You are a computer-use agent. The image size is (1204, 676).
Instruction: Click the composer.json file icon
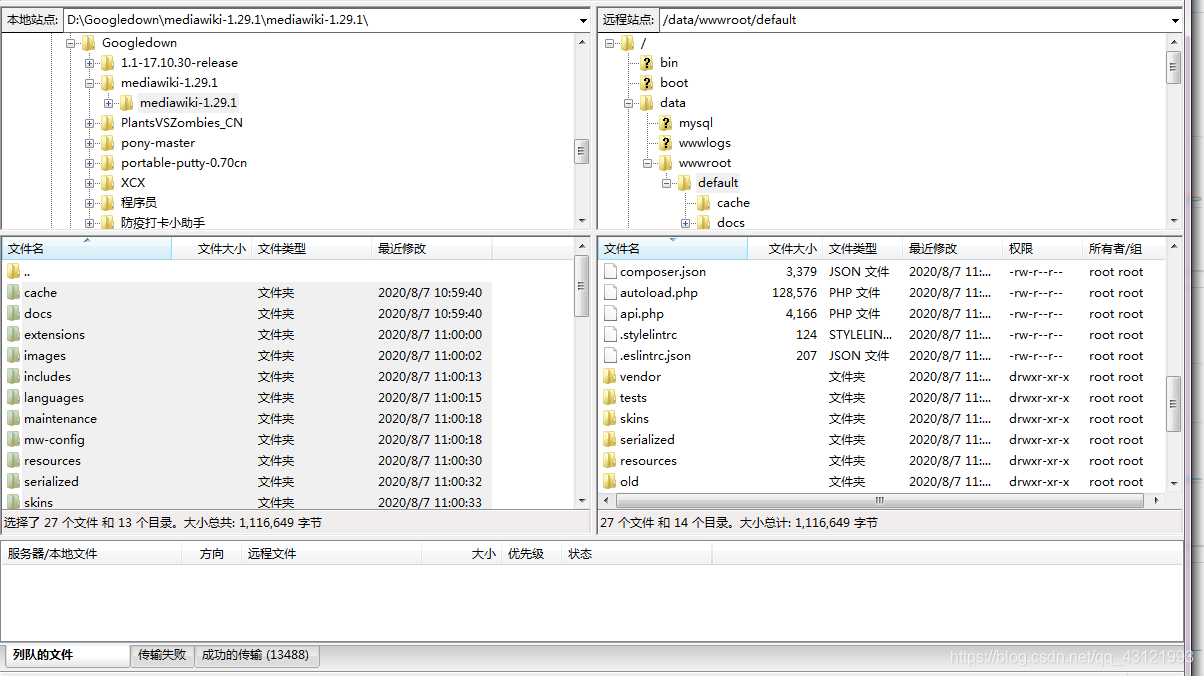click(x=610, y=272)
